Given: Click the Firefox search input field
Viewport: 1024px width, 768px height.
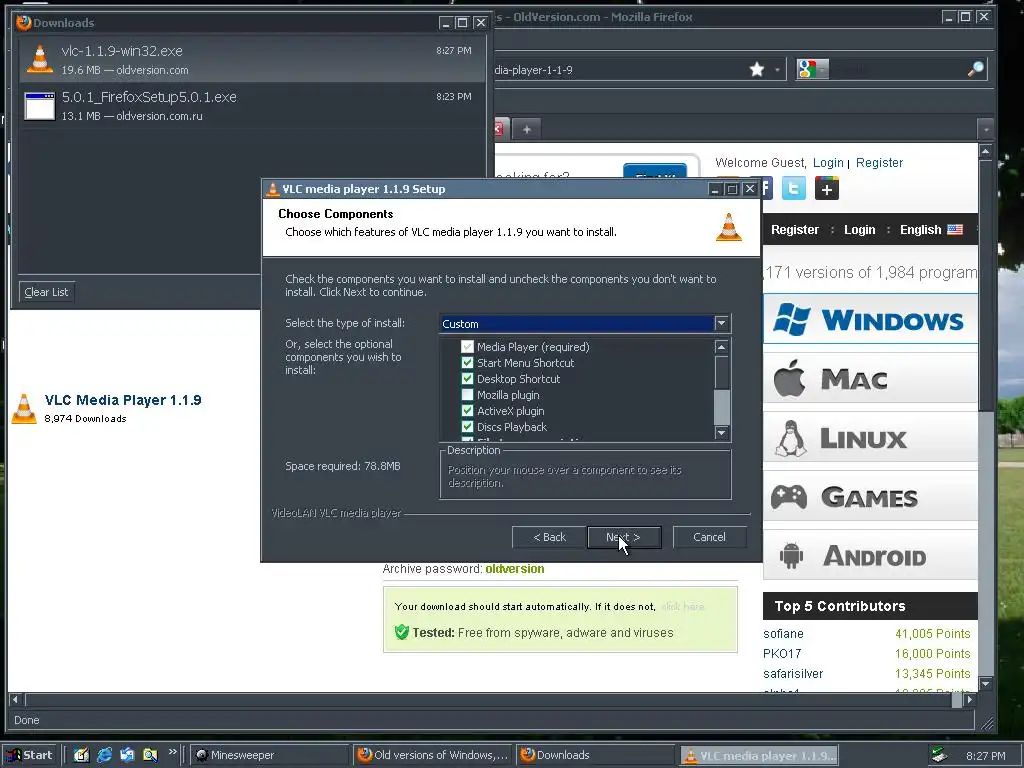Looking at the screenshot, I should [x=897, y=69].
